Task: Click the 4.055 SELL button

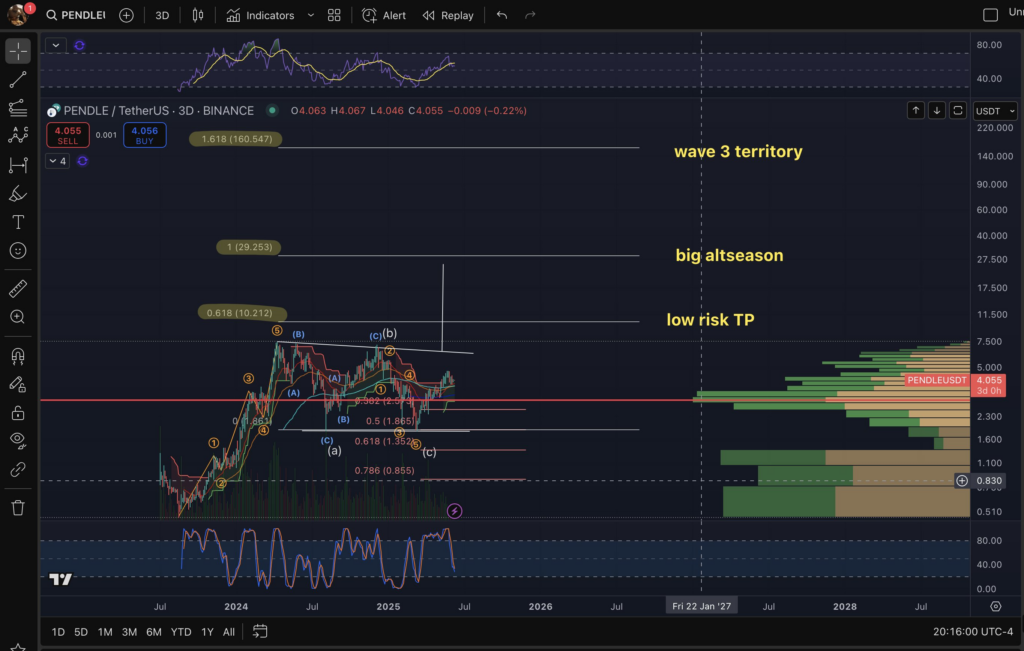Action: 68,135
